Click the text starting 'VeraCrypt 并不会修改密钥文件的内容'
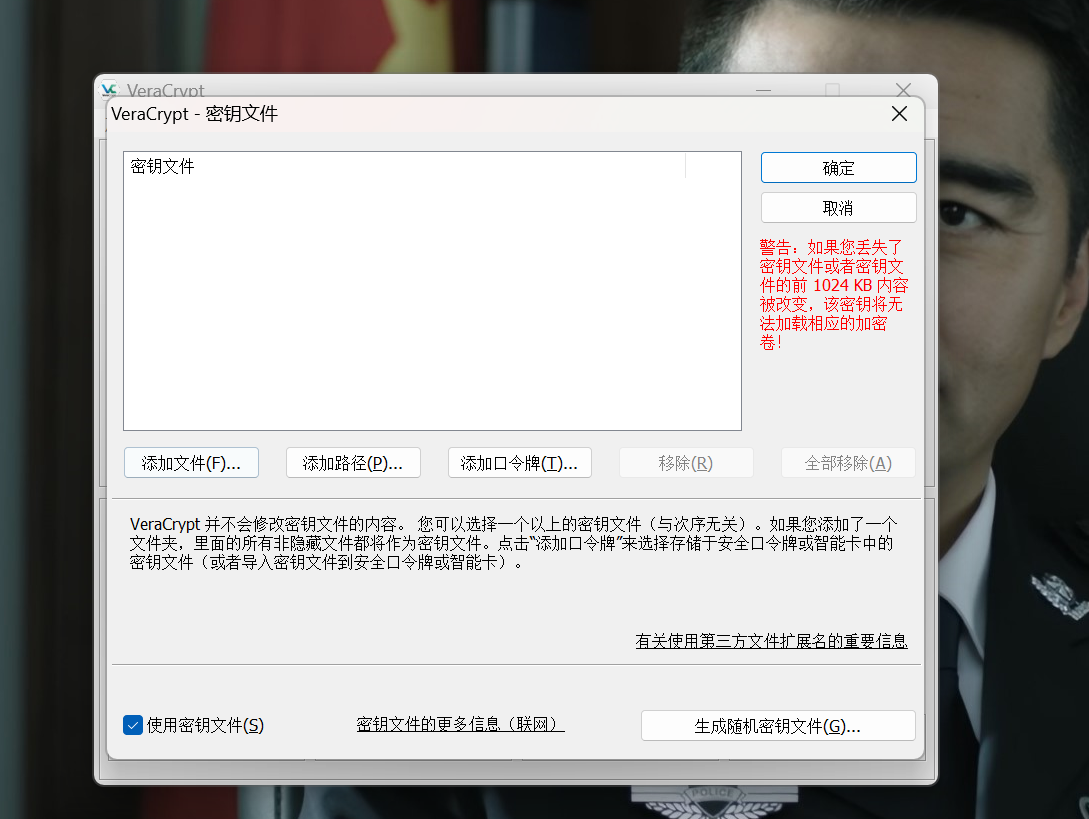 pyautogui.click(x=513, y=543)
